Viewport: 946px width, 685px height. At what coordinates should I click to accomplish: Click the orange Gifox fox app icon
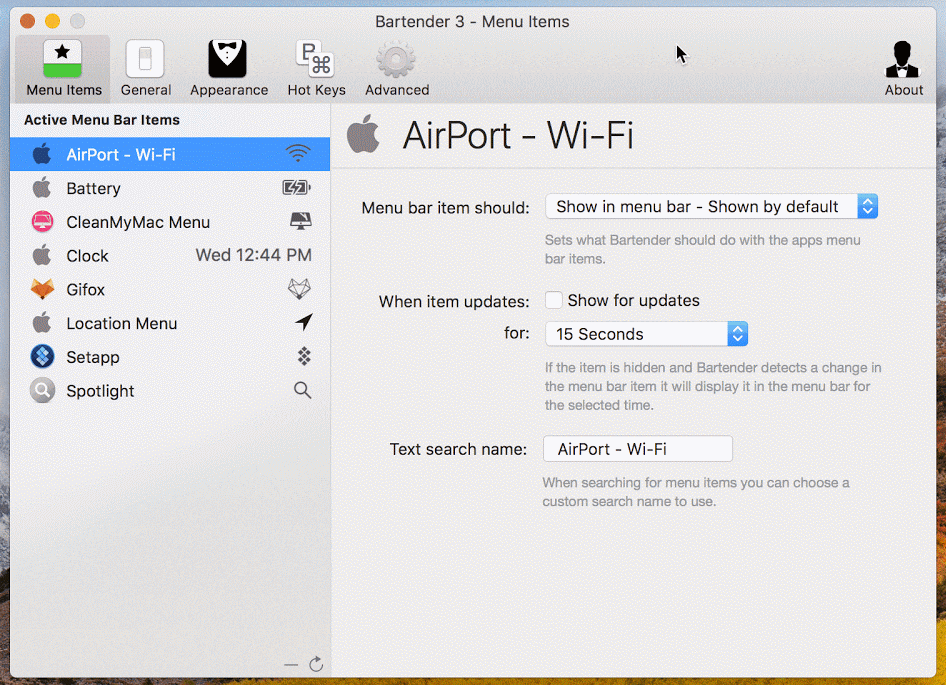[x=42, y=289]
